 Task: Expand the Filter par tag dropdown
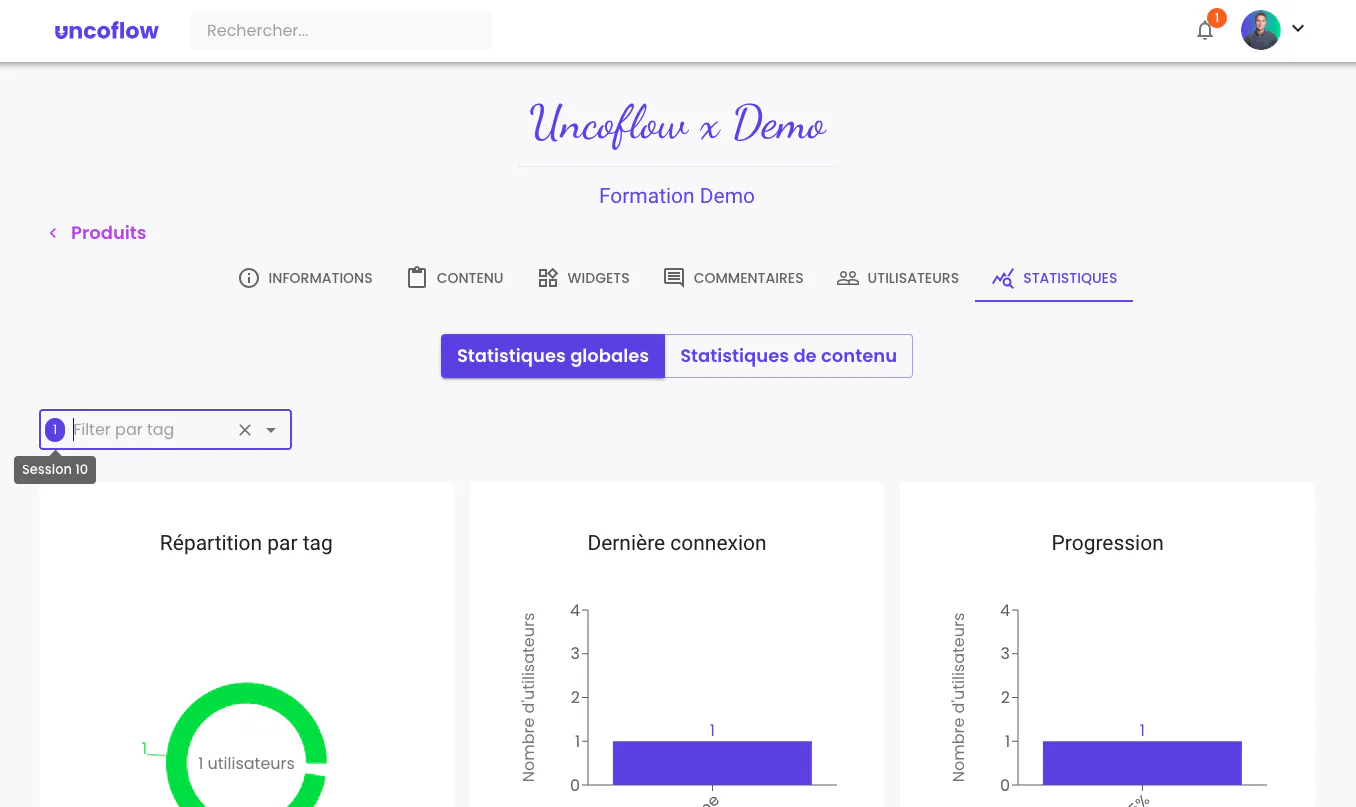(x=271, y=430)
